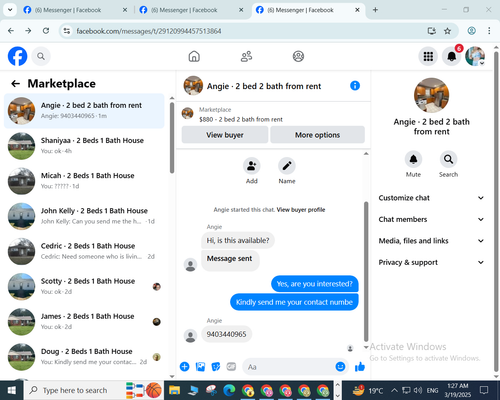This screenshot has height=400, width=500.
Task: Open James 2 Beds 1 Bath conversation
Action: click(x=84, y=322)
